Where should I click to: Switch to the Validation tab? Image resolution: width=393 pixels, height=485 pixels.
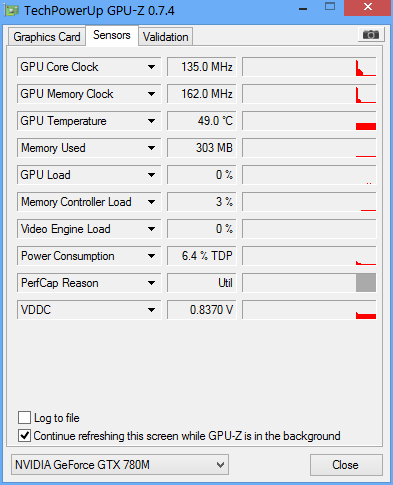click(166, 37)
